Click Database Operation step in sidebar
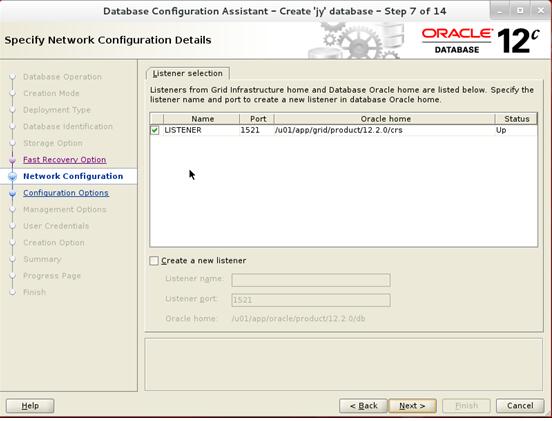This screenshot has width=552, height=421. pos(62,77)
